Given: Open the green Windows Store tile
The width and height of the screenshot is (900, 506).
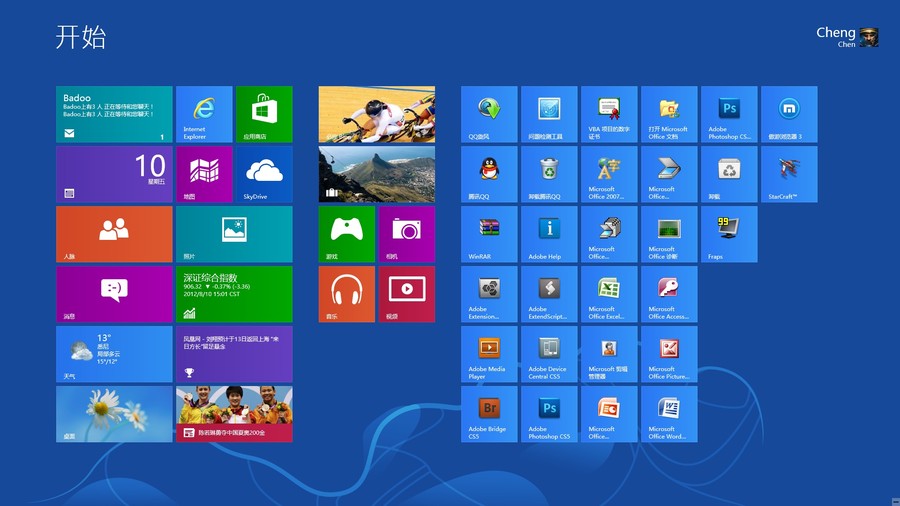Looking at the screenshot, I should point(264,114).
